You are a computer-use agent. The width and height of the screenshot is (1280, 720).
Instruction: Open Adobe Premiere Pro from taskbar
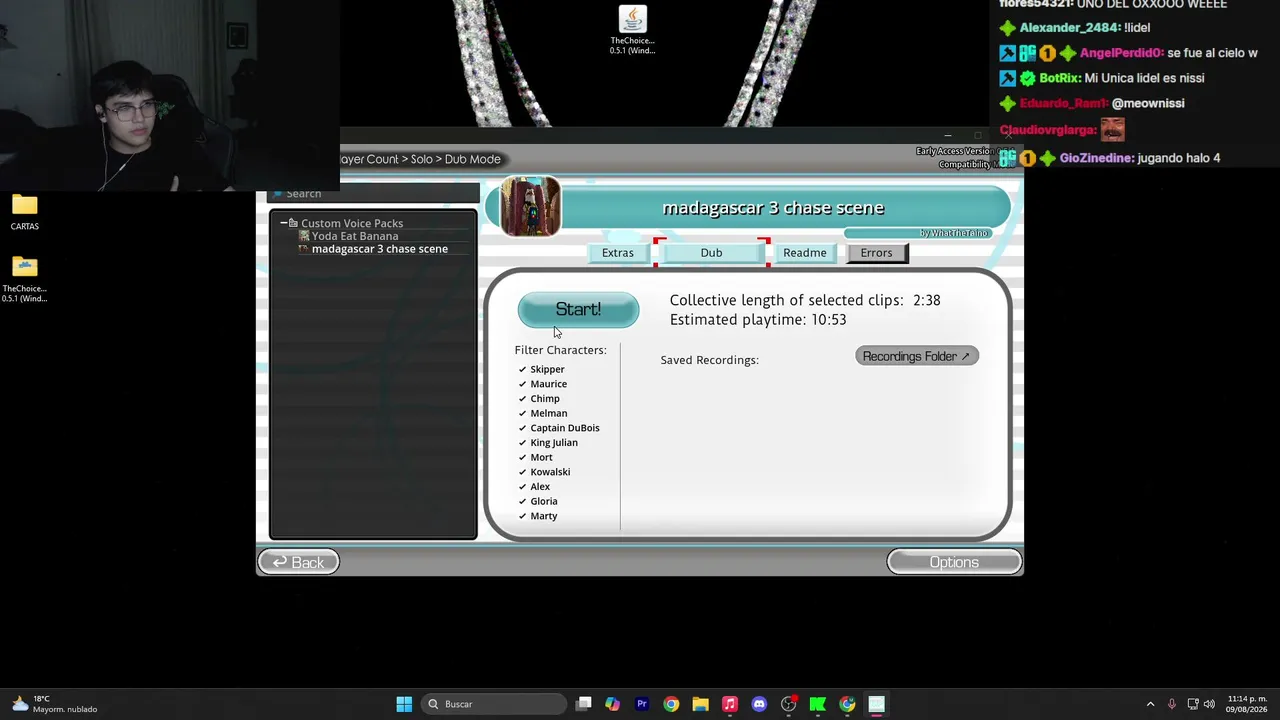pyautogui.click(x=642, y=704)
